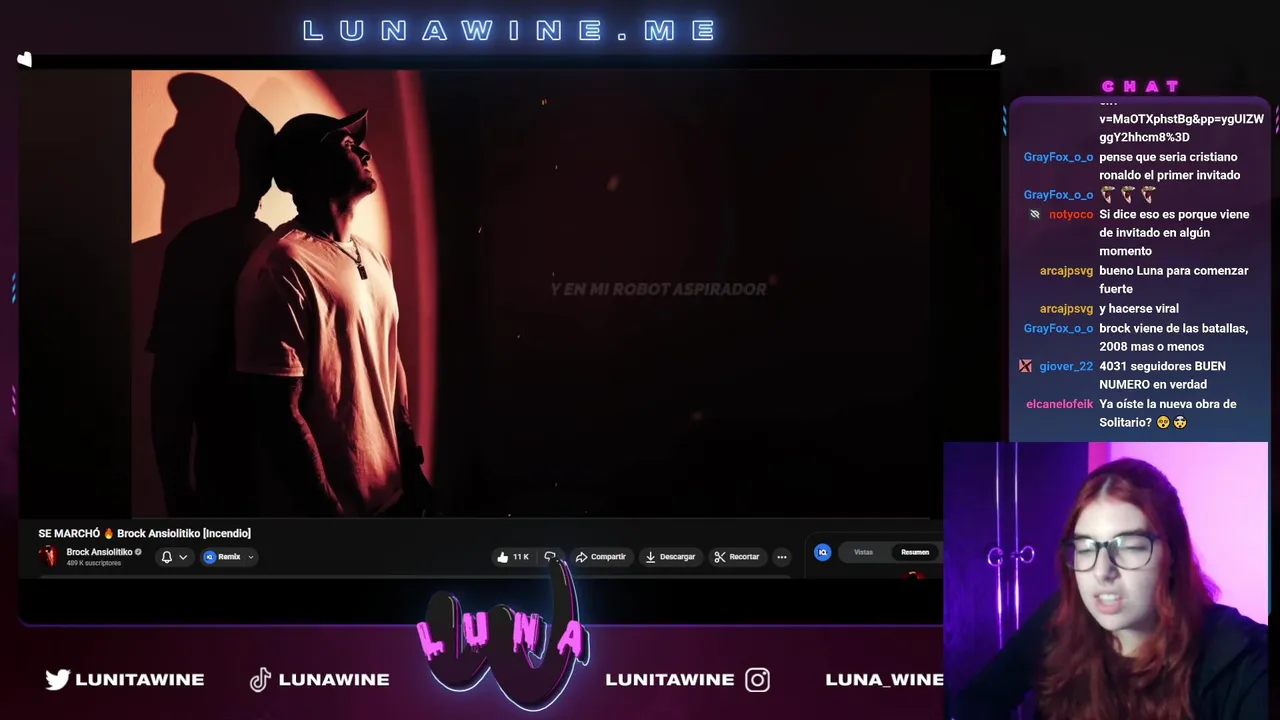Viewport: 1280px width, 720px height.
Task: Click the YouTube video player area
Action: pos(531,294)
